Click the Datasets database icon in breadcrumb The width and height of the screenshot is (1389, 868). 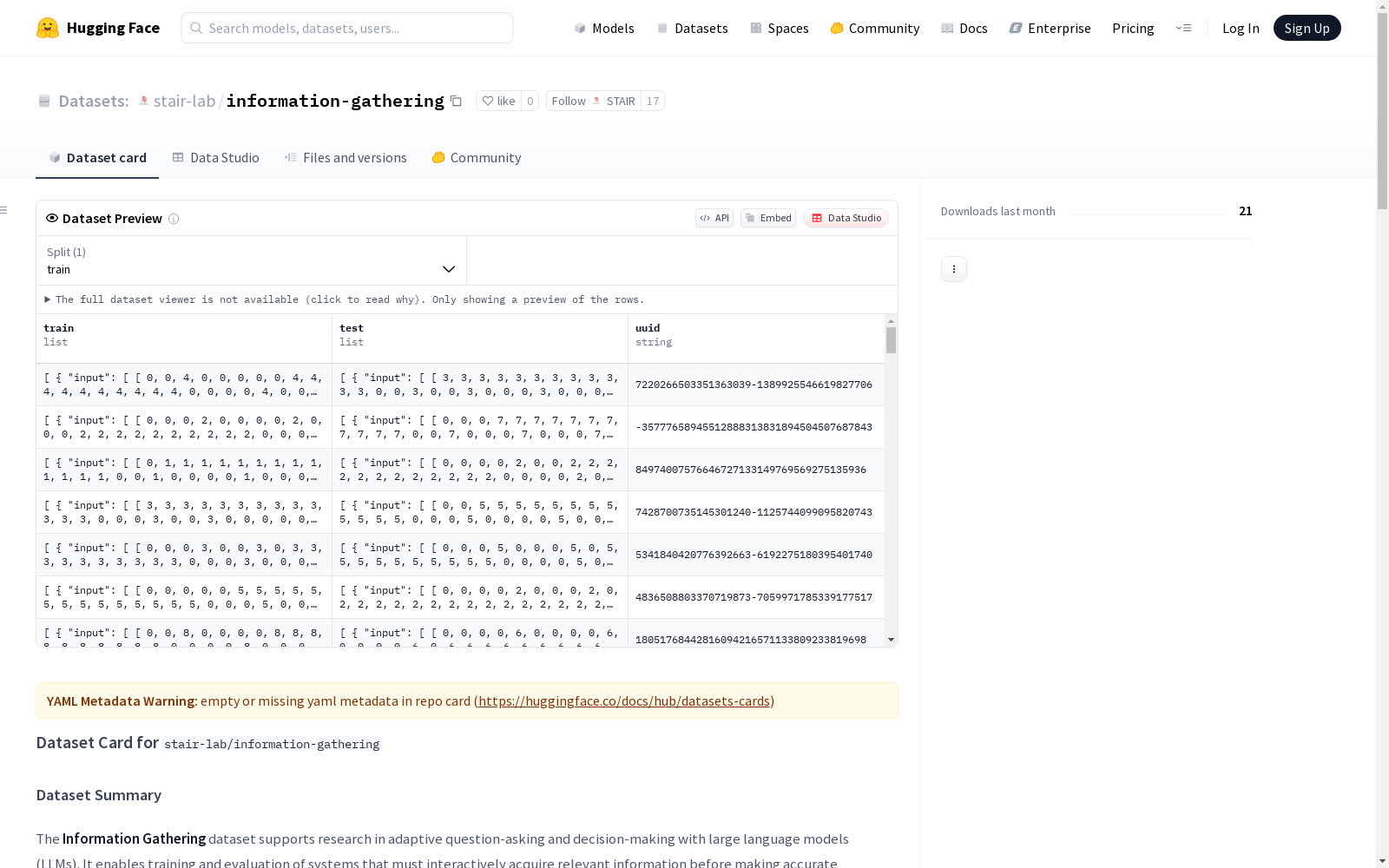tap(44, 101)
